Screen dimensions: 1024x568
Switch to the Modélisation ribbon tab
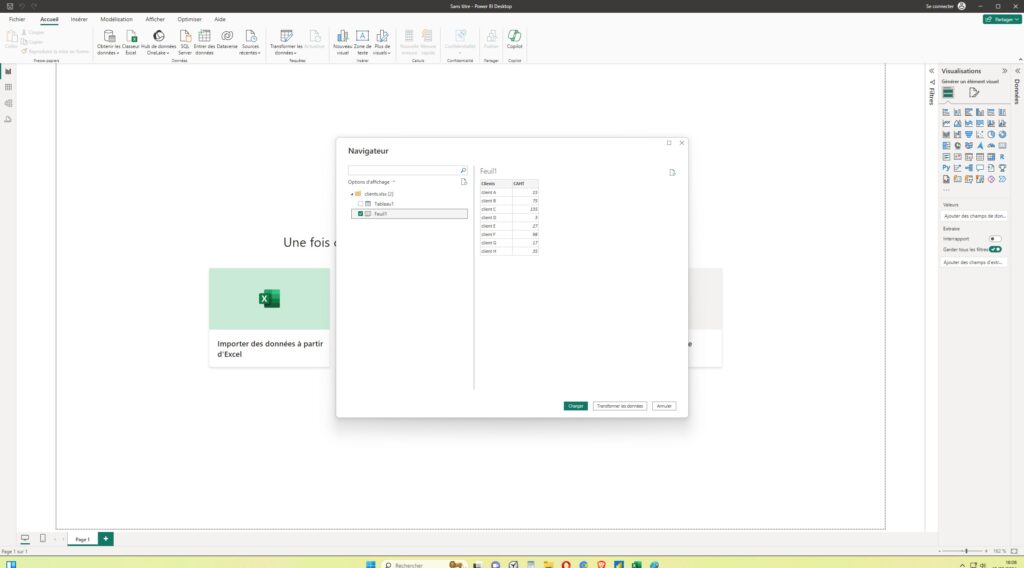[116, 20]
